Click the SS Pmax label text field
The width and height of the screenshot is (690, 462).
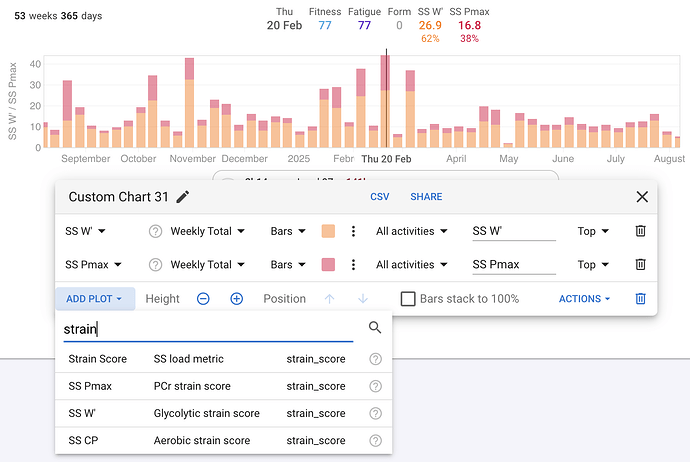(513, 265)
